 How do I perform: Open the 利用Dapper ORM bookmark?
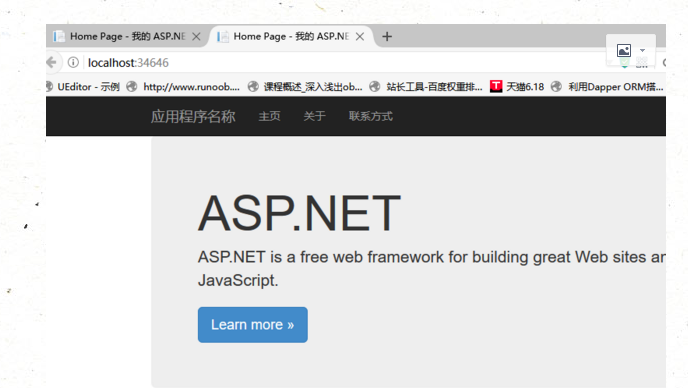click(607, 87)
